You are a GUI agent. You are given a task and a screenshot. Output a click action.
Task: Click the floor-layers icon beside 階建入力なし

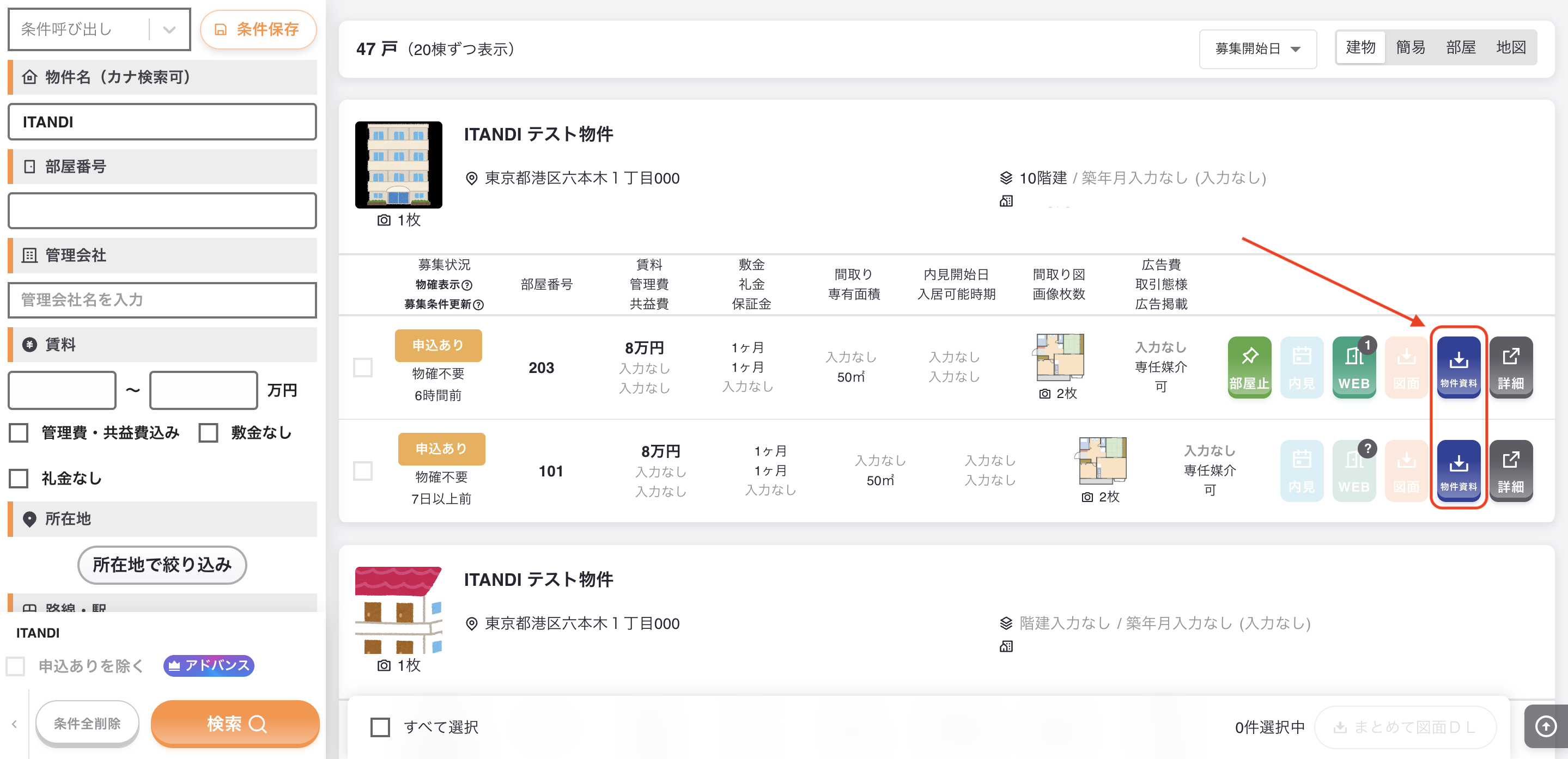[1006, 623]
